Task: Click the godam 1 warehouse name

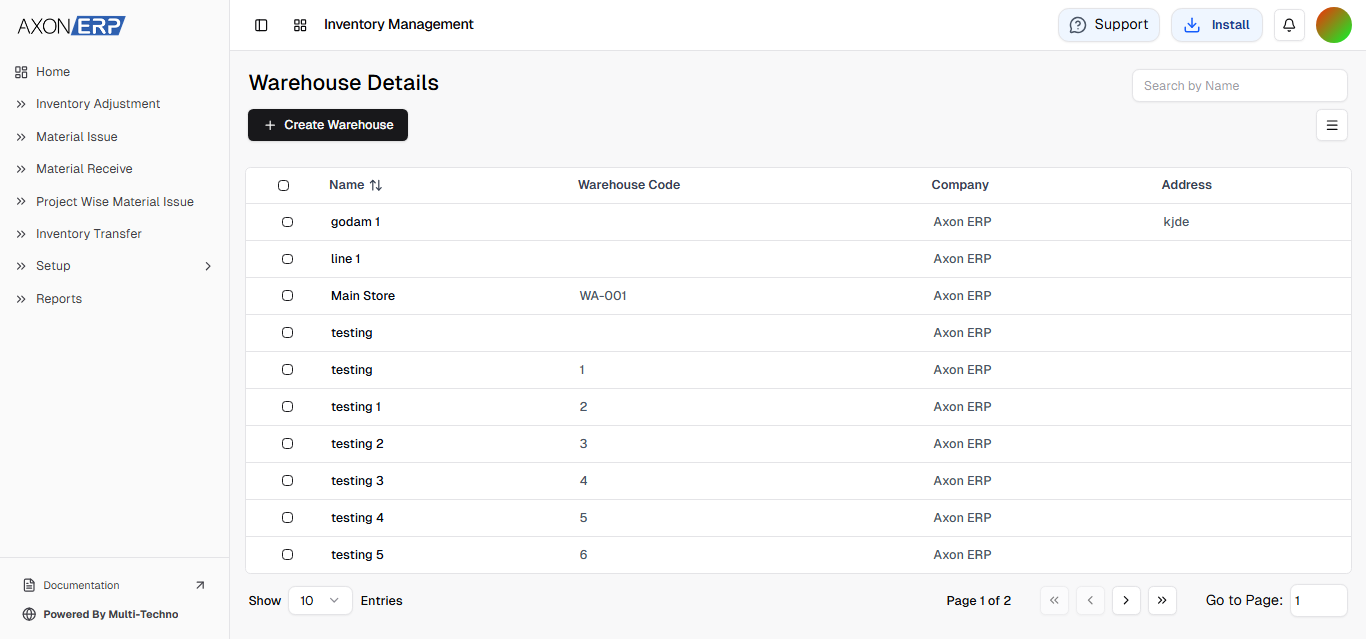Action: click(x=356, y=222)
